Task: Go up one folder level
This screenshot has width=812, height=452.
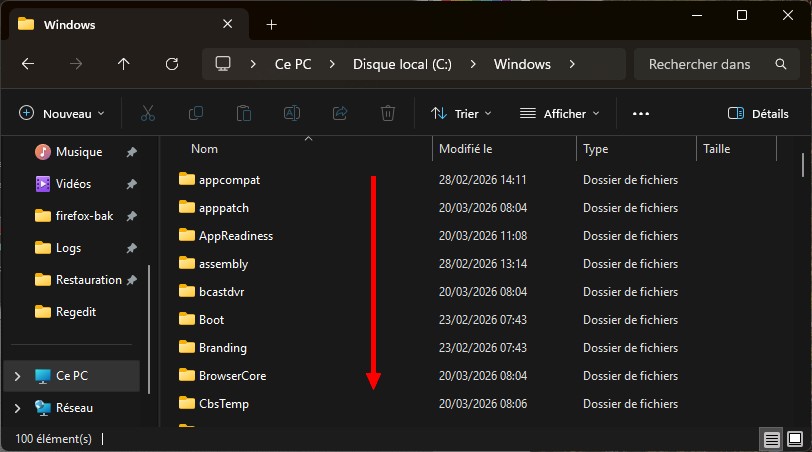Action: coord(124,64)
